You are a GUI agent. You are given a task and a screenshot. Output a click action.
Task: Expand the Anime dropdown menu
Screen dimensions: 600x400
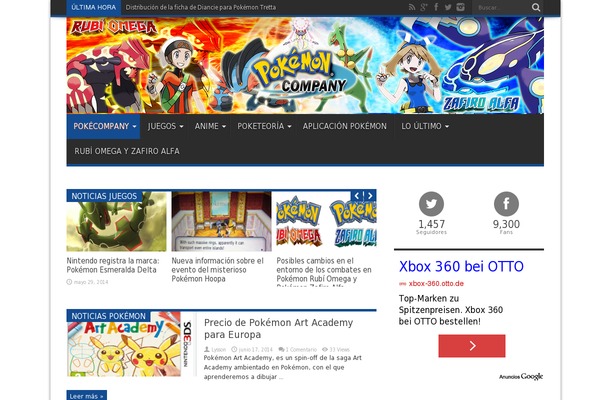tap(210, 126)
